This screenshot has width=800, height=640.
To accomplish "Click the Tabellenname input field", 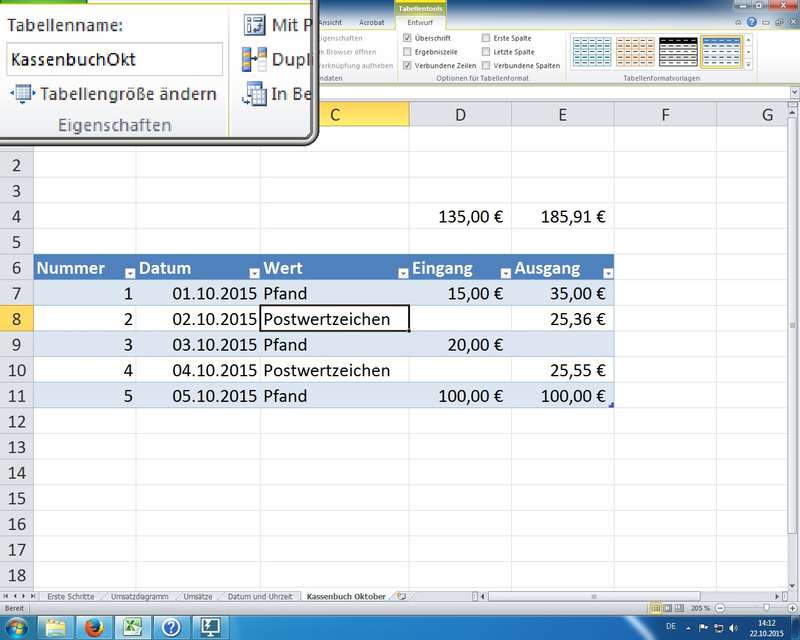I will [115, 59].
